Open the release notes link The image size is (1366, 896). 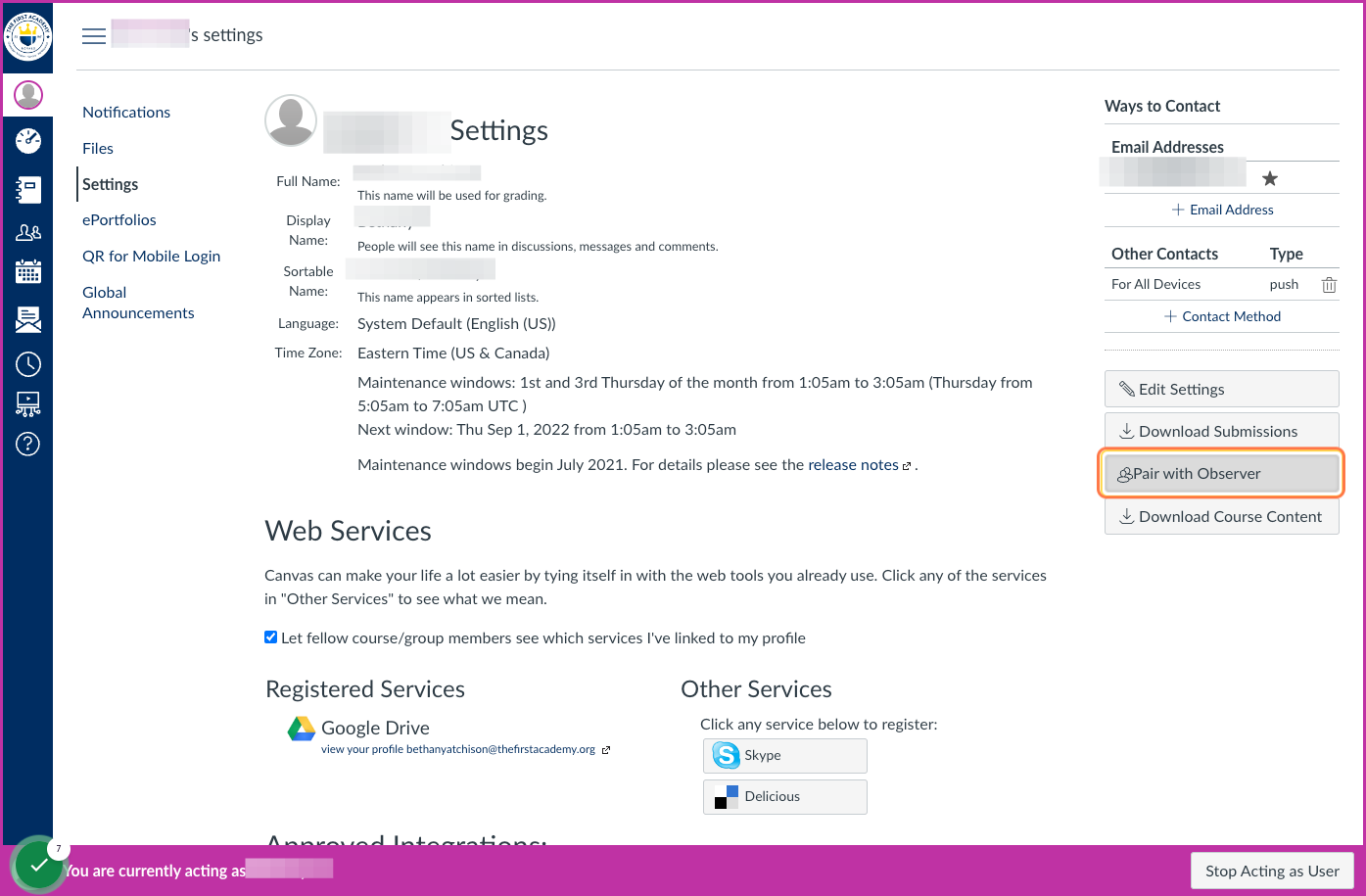(x=860, y=465)
